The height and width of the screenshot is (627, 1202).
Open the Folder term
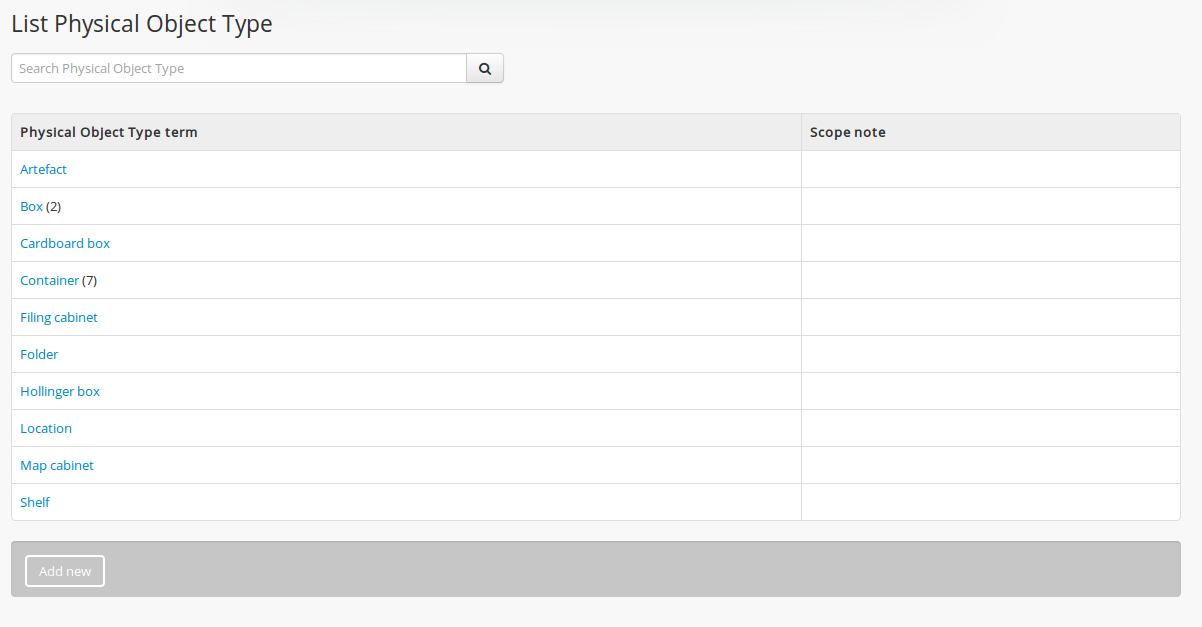tap(39, 355)
